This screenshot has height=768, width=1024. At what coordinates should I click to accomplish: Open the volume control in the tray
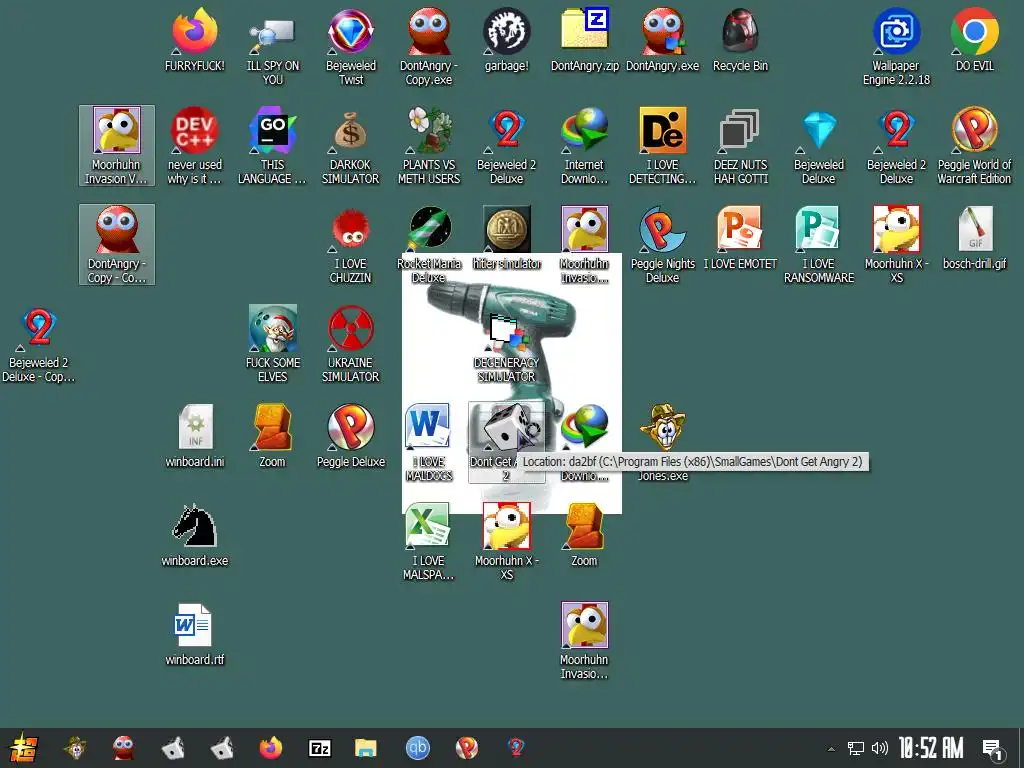(x=880, y=748)
